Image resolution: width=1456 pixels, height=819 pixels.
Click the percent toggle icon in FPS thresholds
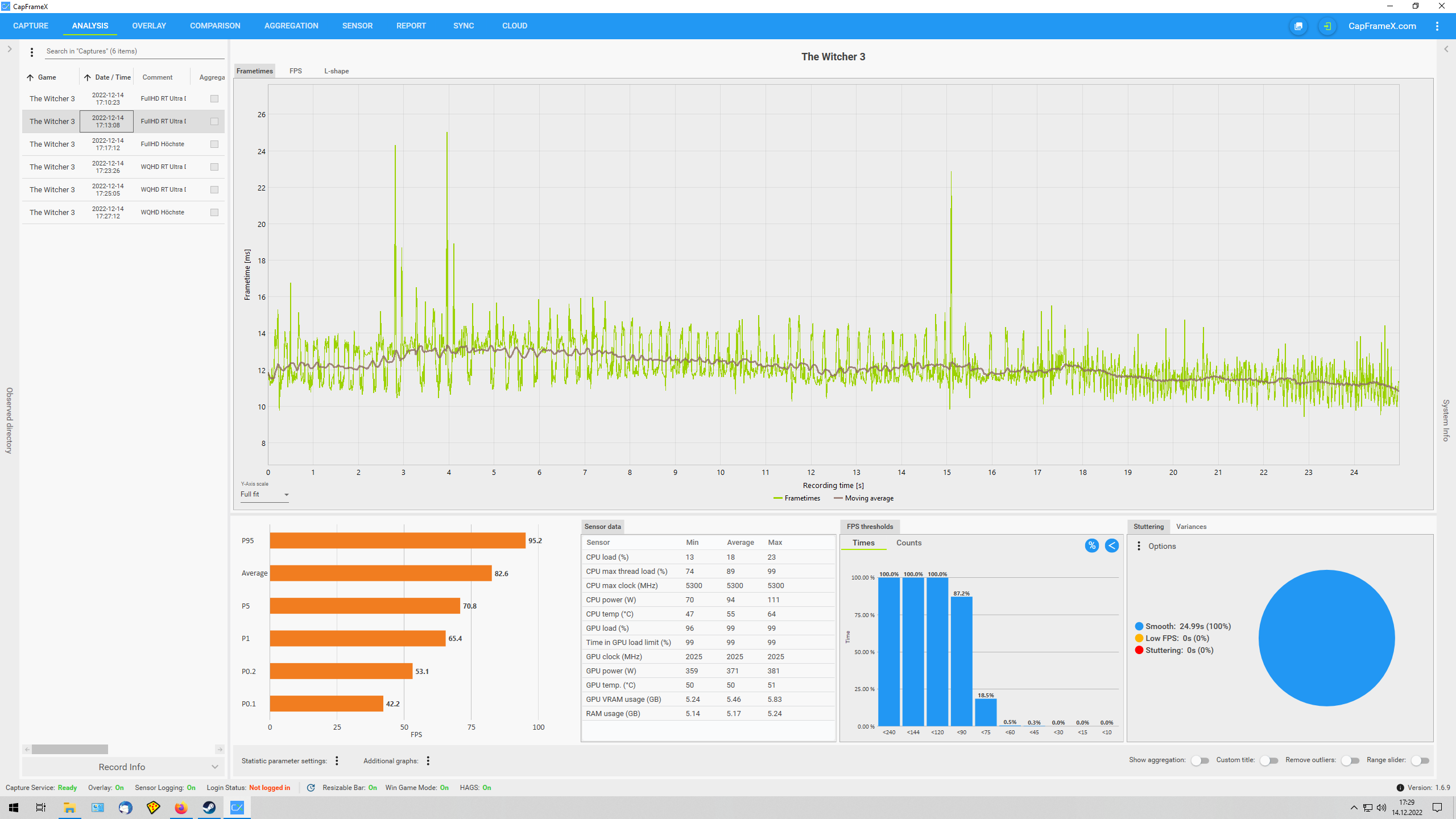coord(1091,545)
